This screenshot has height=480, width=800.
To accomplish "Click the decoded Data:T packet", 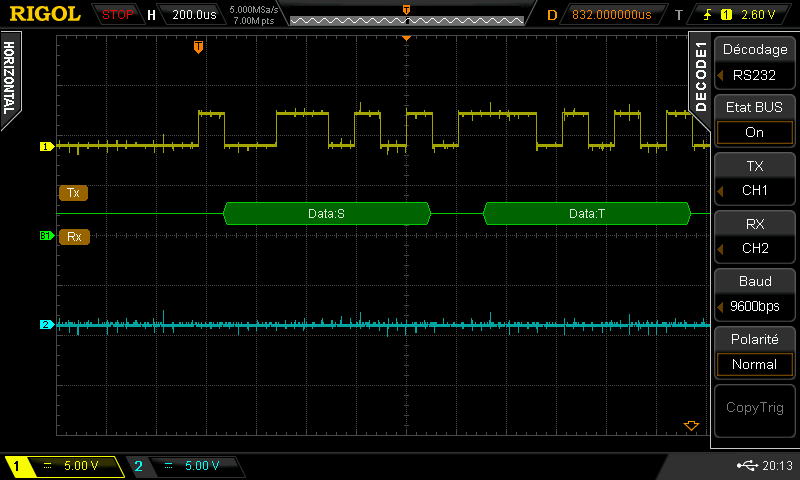I will (587, 214).
